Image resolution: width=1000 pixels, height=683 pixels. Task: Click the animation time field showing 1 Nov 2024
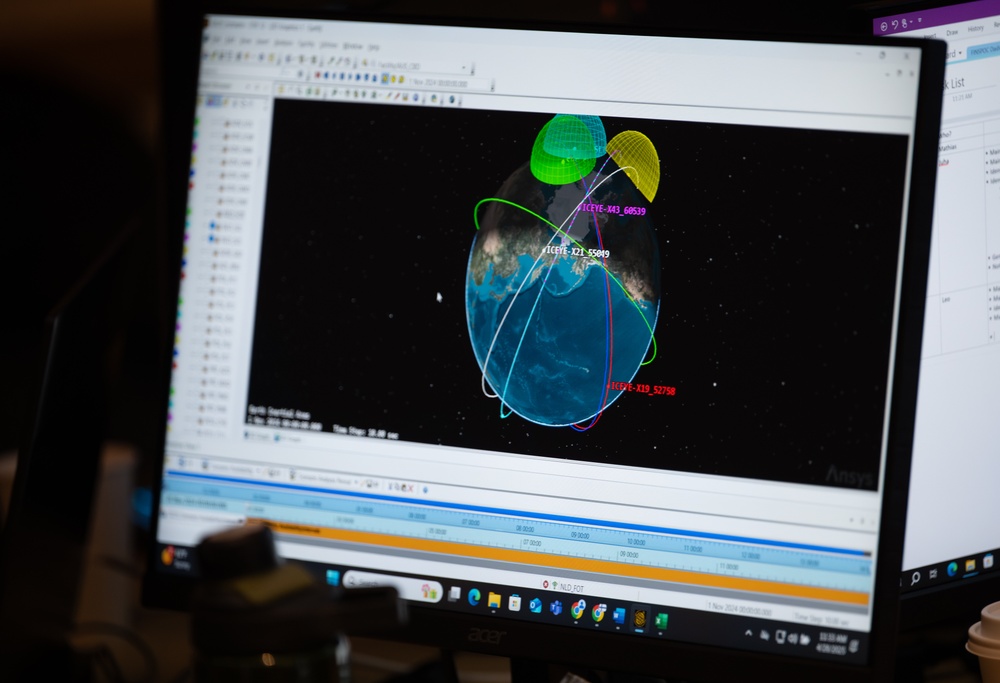[449, 83]
